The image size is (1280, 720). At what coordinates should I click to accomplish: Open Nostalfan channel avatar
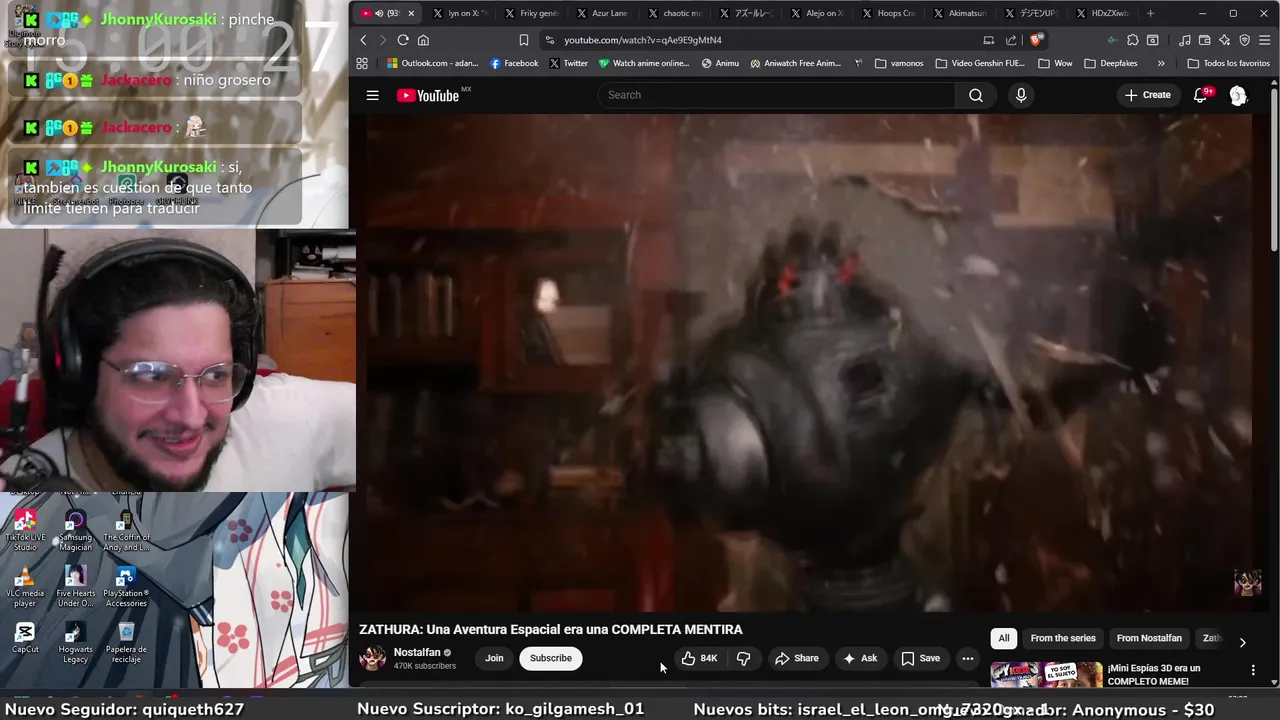[373, 658]
